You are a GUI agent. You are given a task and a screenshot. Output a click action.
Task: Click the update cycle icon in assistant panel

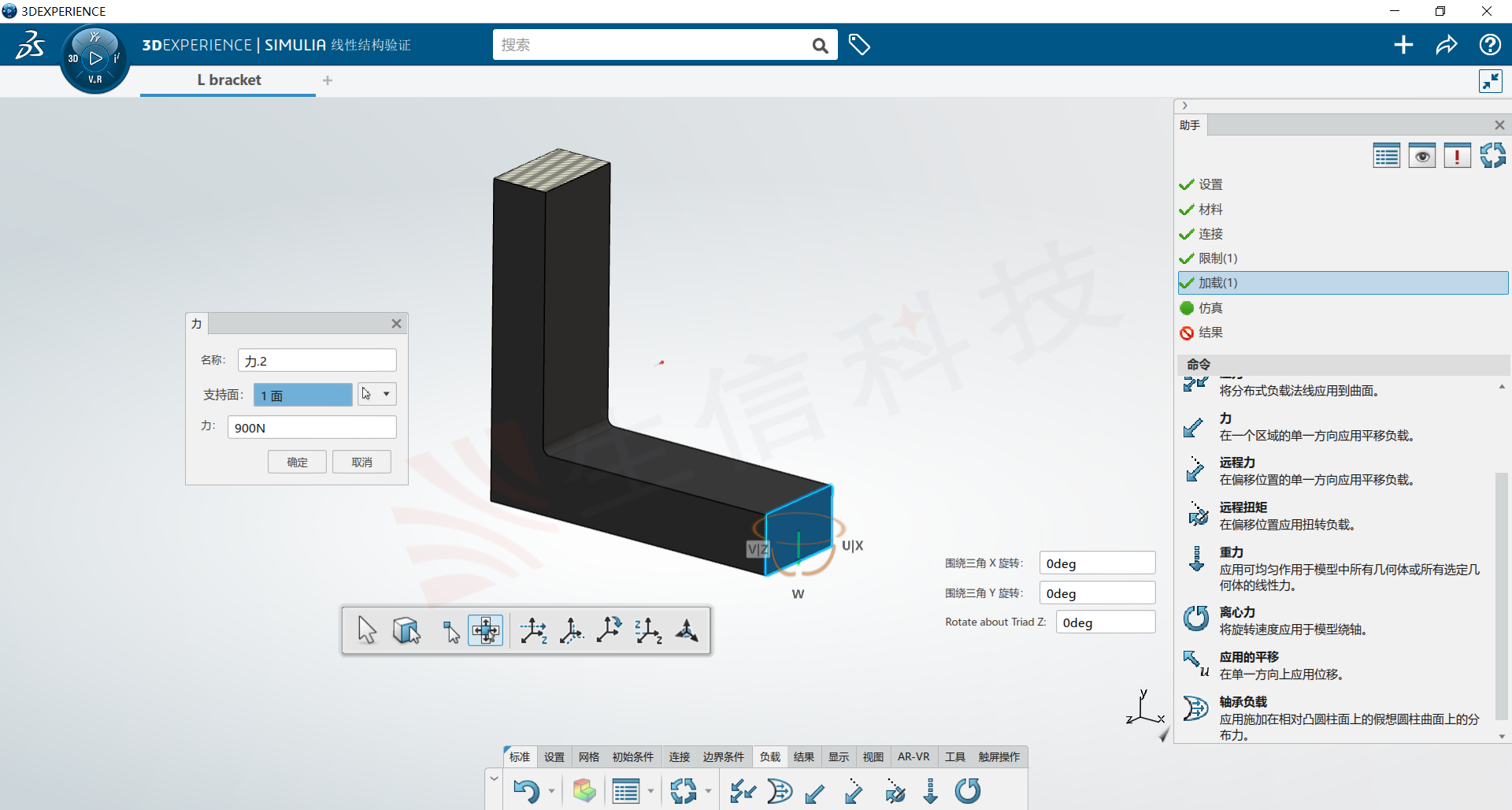[x=1492, y=155]
